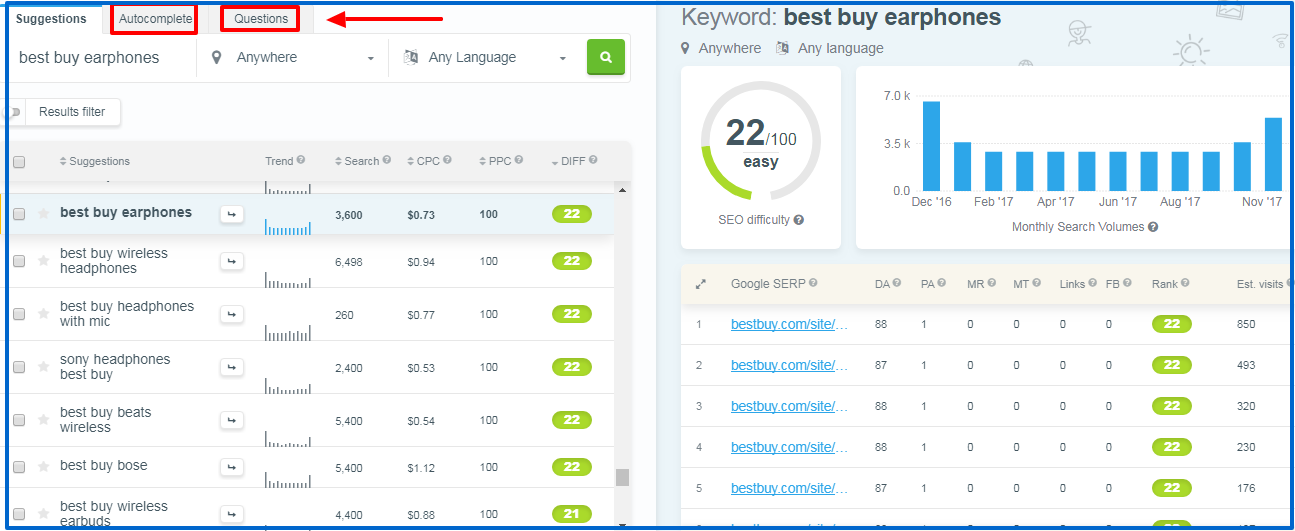Check the 'best buy earphones' row checkbox

[18, 213]
